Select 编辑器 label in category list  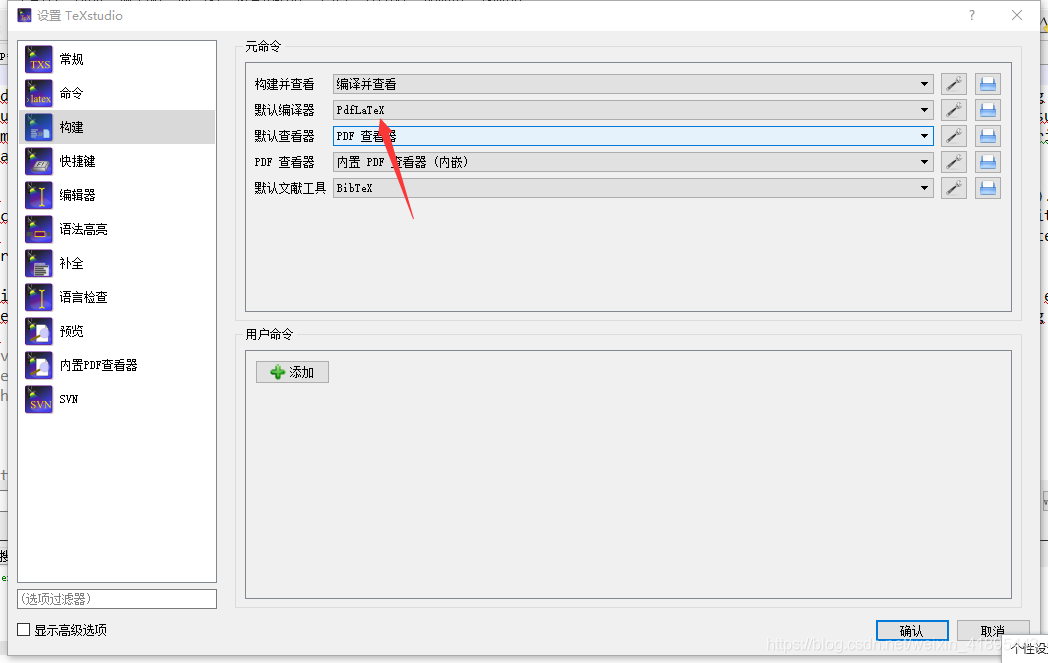[x=78, y=195]
